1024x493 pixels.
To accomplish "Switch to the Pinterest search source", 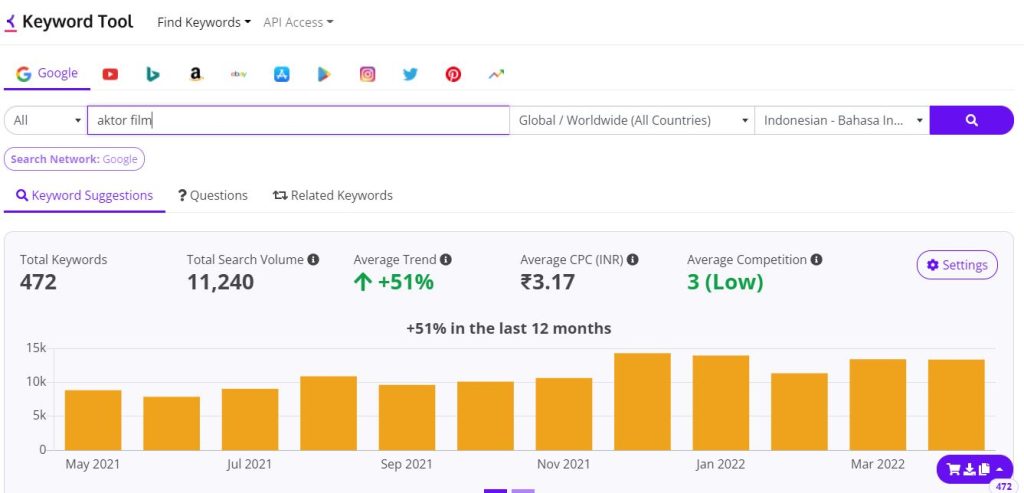I will pyautogui.click(x=453, y=74).
